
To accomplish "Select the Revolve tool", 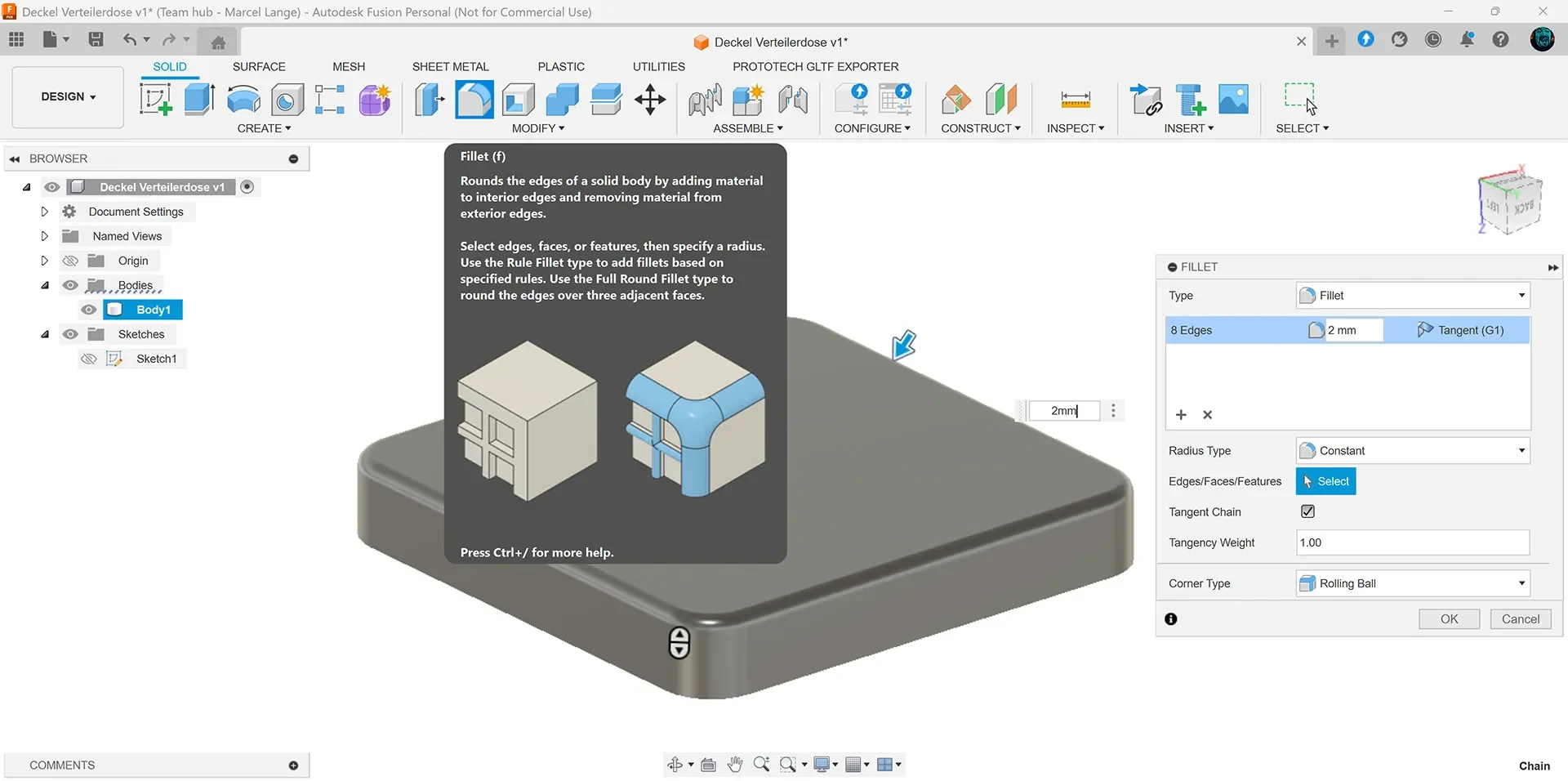I will click(x=243, y=100).
